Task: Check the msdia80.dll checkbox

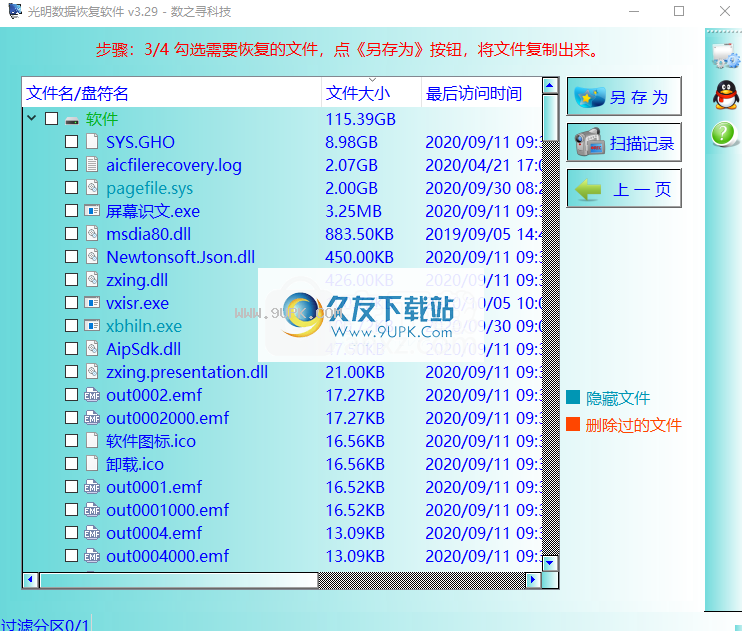Action: pos(71,233)
